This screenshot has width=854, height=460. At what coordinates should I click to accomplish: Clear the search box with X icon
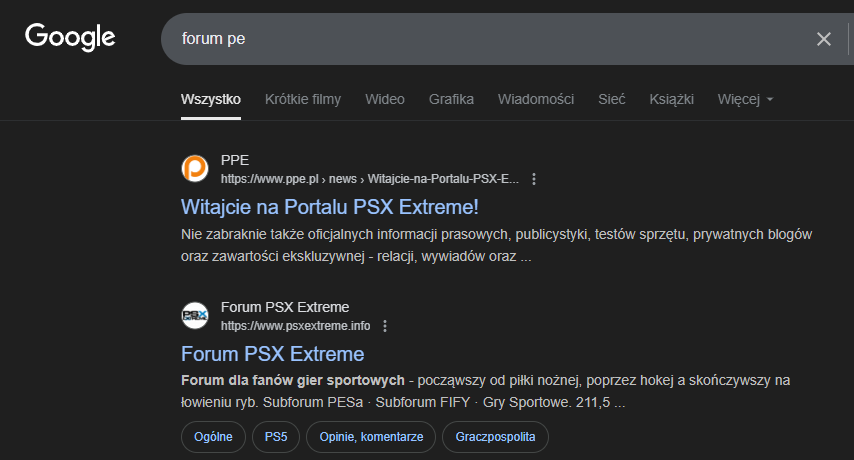click(x=824, y=39)
